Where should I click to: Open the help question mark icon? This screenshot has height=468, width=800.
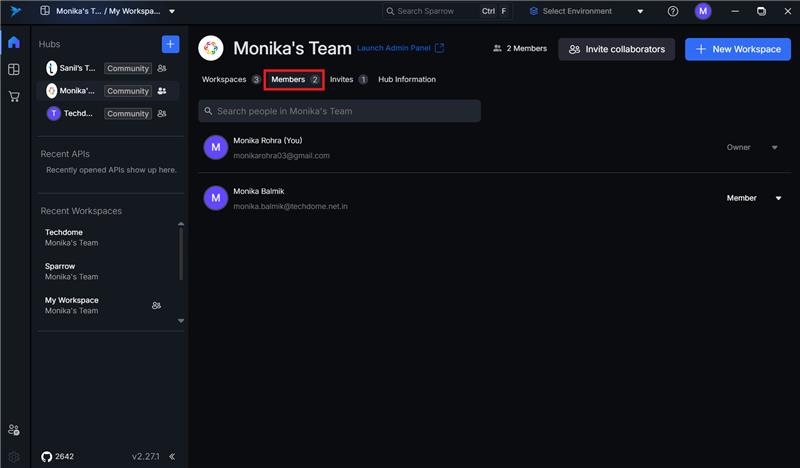point(673,11)
